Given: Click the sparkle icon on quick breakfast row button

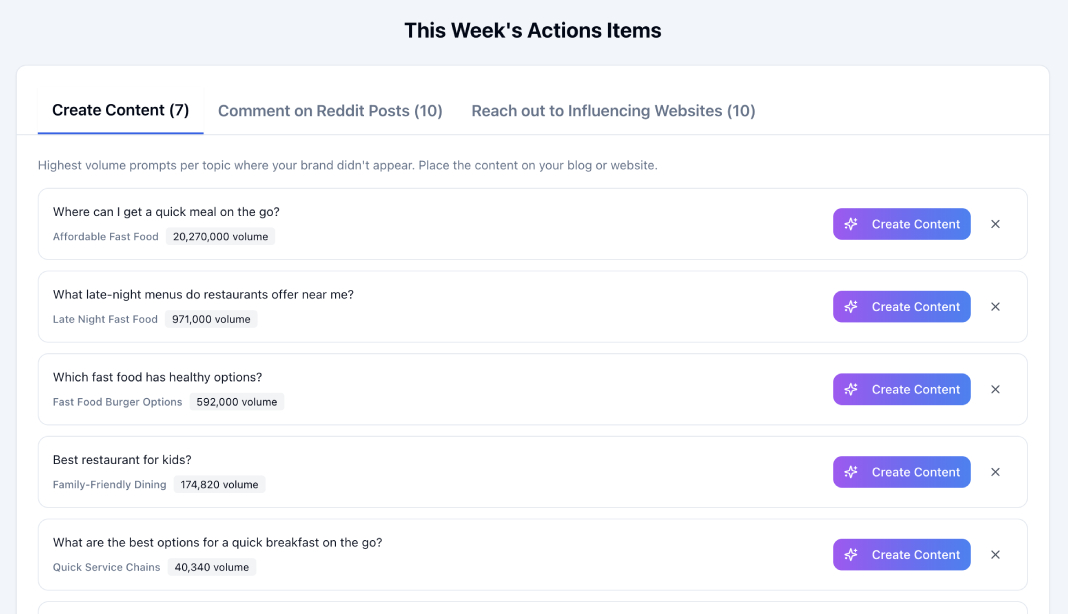Looking at the screenshot, I should (x=851, y=554).
